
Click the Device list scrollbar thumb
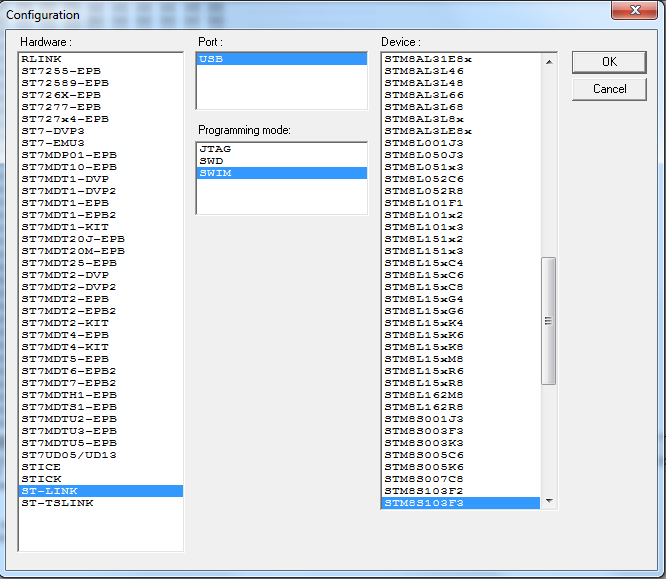[x=548, y=321]
